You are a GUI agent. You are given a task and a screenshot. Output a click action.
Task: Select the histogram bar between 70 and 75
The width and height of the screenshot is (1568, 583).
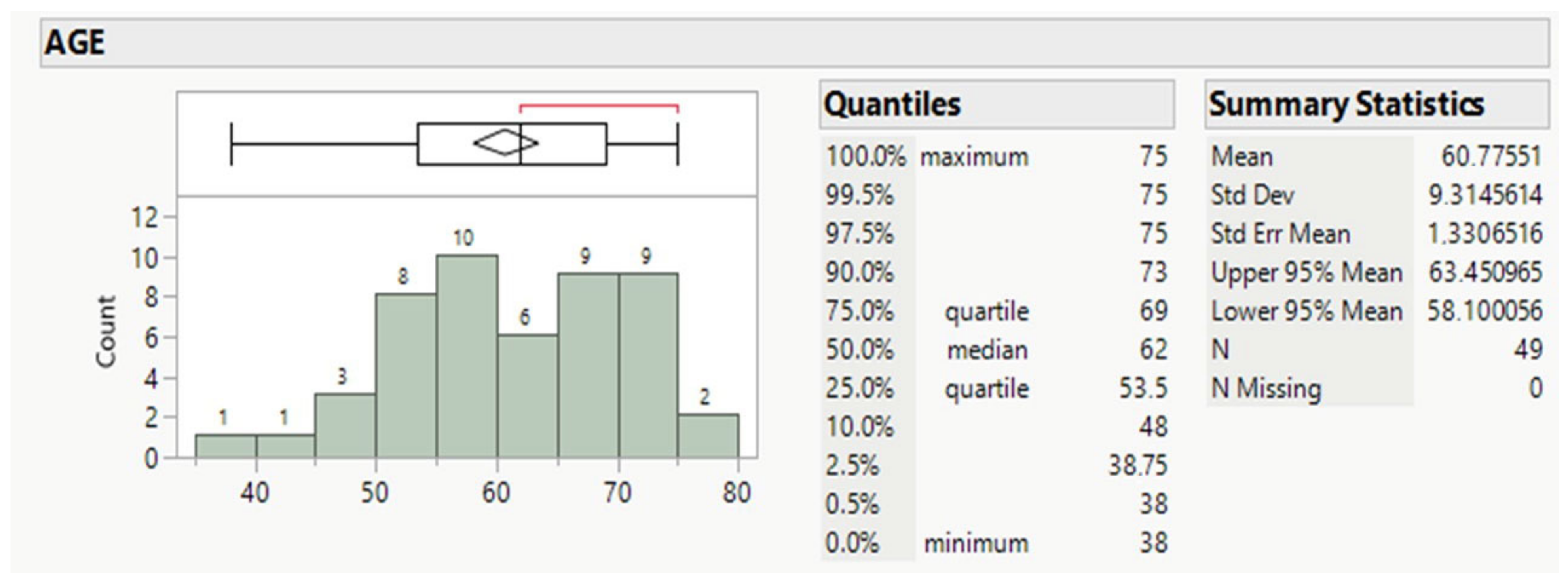648,366
